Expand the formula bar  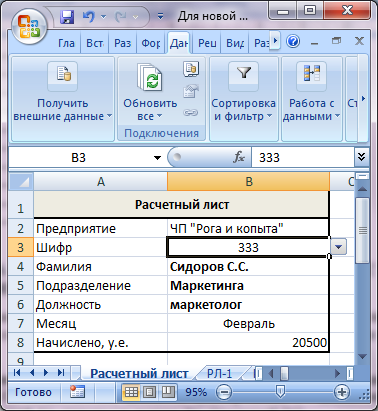pyautogui.click(x=361, y=157)
